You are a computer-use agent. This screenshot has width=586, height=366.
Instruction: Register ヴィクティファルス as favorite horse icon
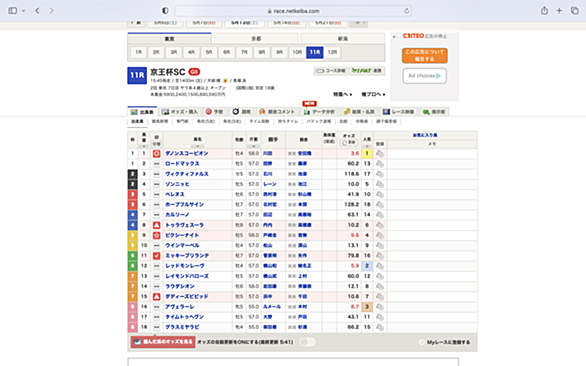point(380,174)
